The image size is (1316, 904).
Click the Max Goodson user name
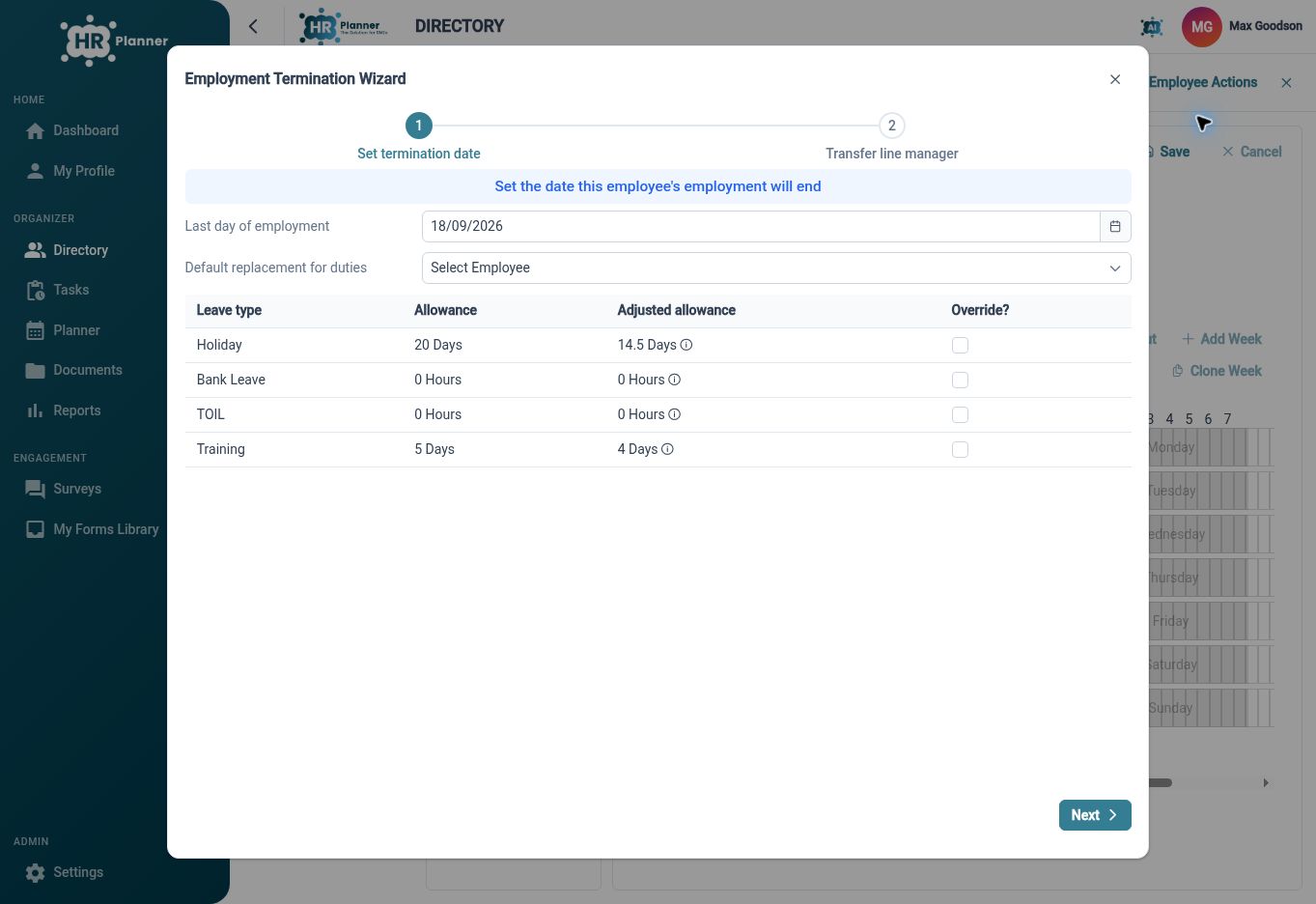coord(1266,26)
